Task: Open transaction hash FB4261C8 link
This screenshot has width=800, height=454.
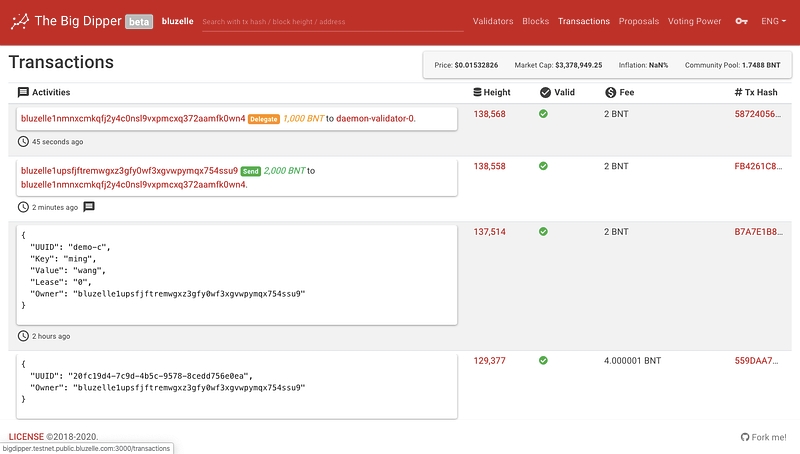Action: coord(757,165)
